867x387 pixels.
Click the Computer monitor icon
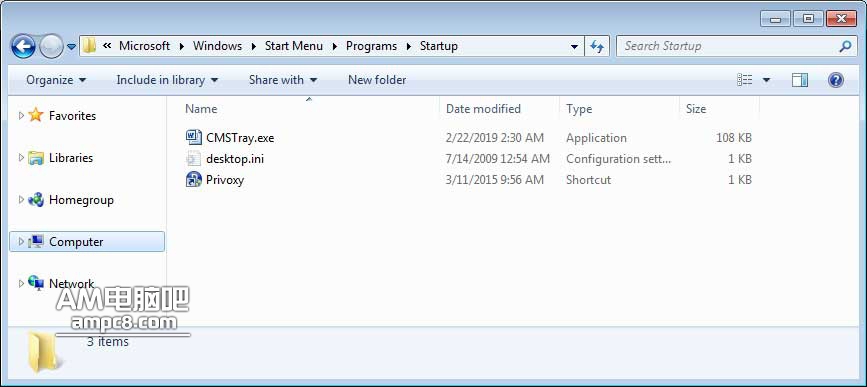tap(36, 242)
